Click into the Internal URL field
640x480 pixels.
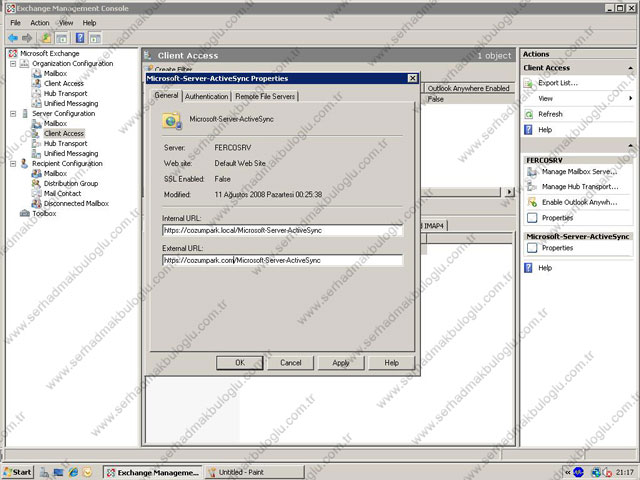[282, 231]
